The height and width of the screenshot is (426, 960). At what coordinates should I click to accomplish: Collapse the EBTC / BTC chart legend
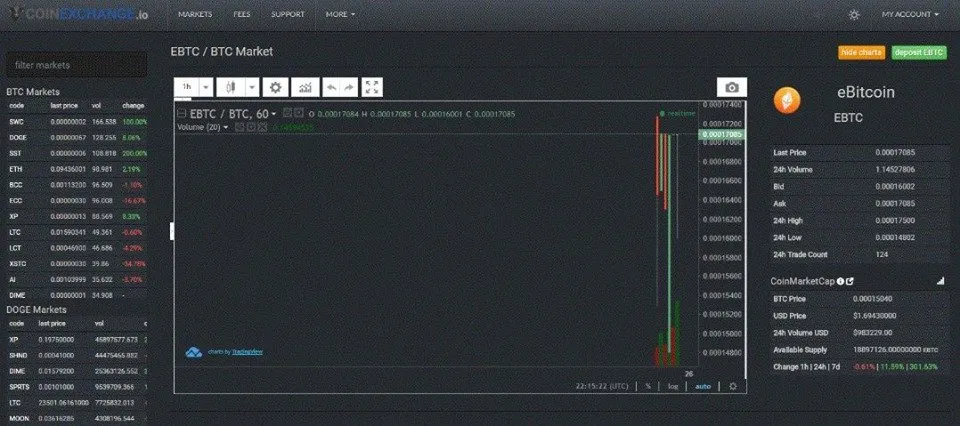[x=181, y=113]
